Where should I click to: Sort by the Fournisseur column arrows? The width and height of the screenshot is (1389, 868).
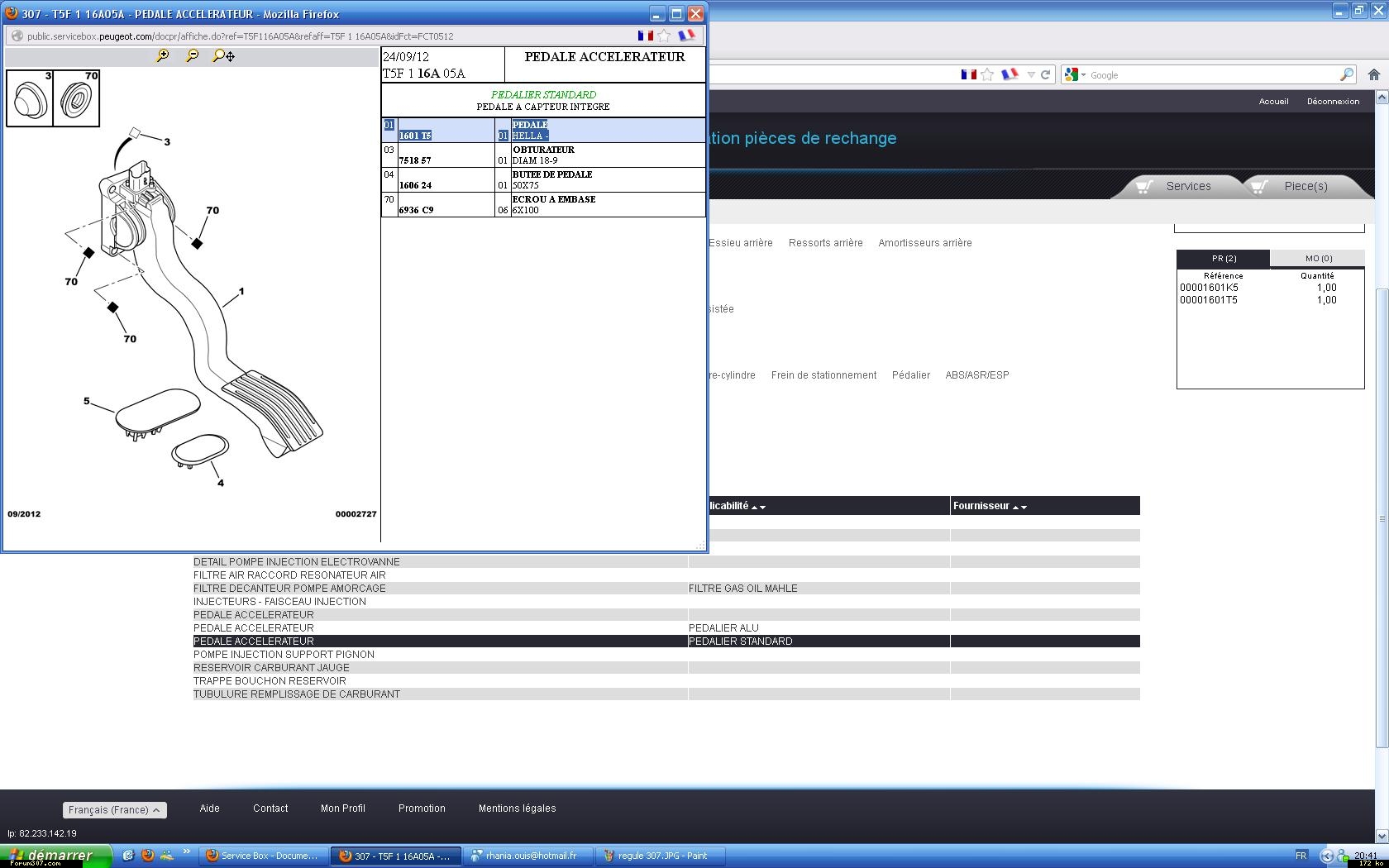(1018, 507)
